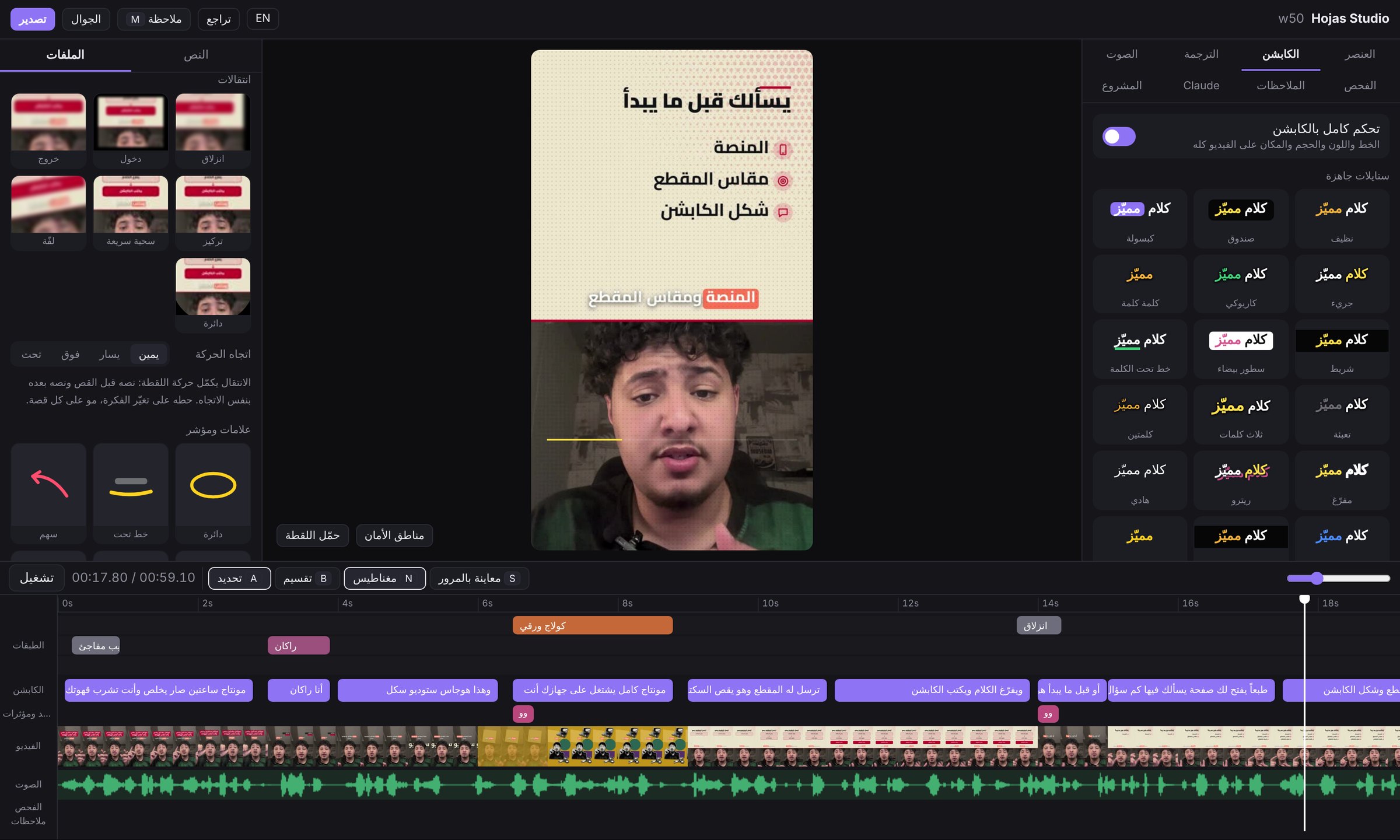
Task: Select the كولاج ورقي layer clip
Action: tap(593, 625)
